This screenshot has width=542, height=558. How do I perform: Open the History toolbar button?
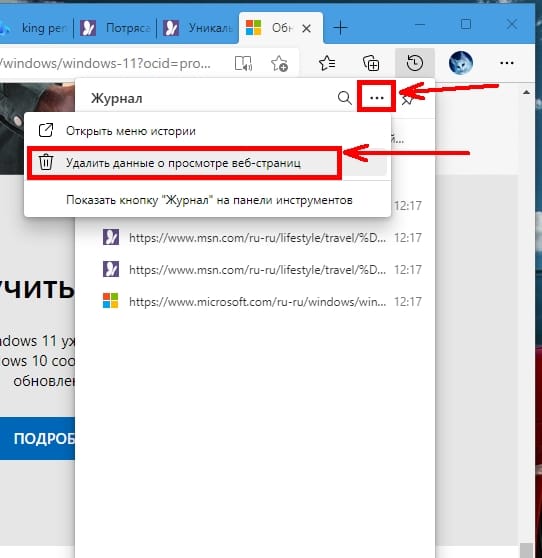[x=415, y=63]
